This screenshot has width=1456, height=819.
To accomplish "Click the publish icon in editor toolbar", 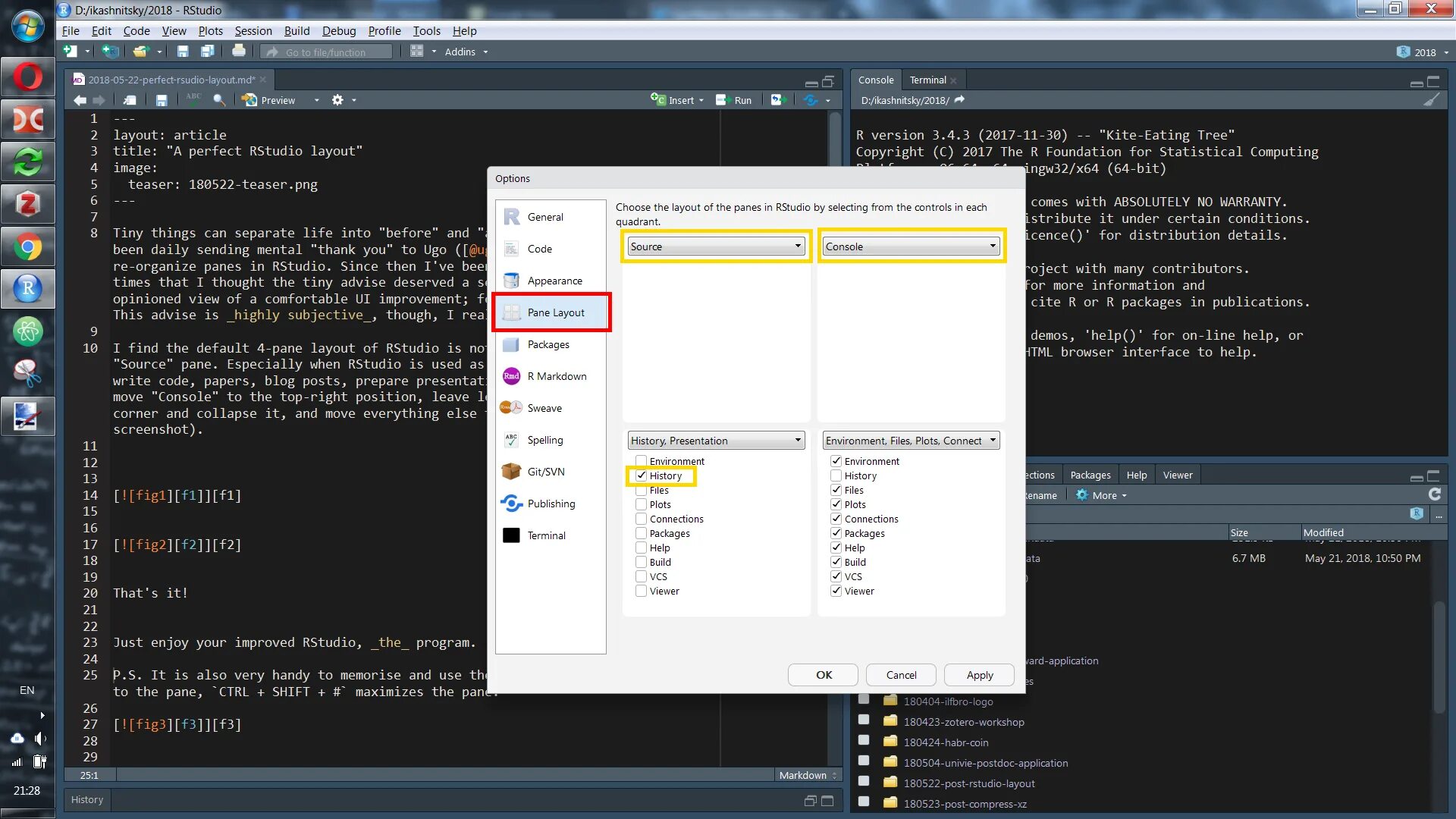I will click(x=811, y=100).
